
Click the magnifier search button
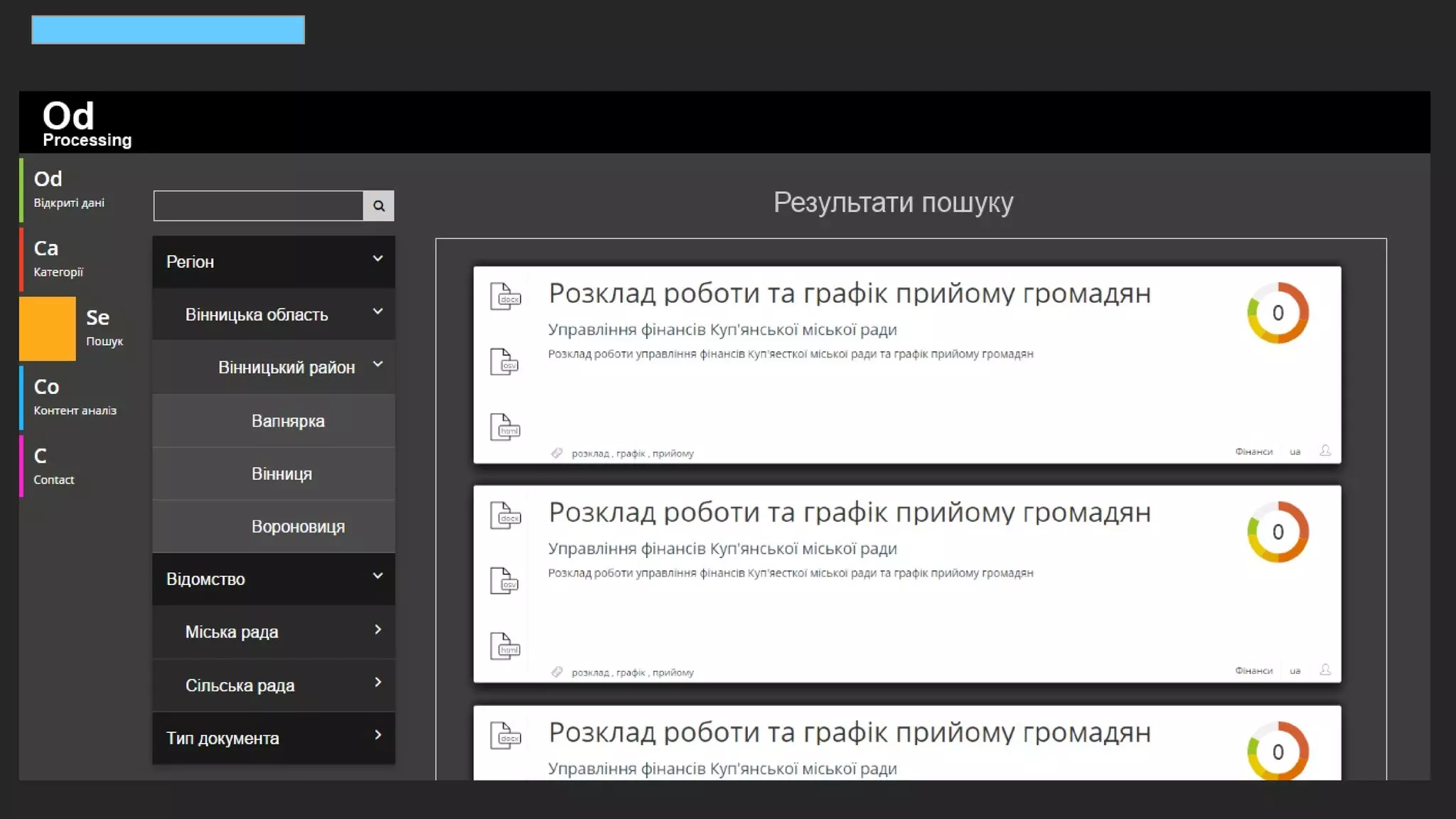coord(378,205)
